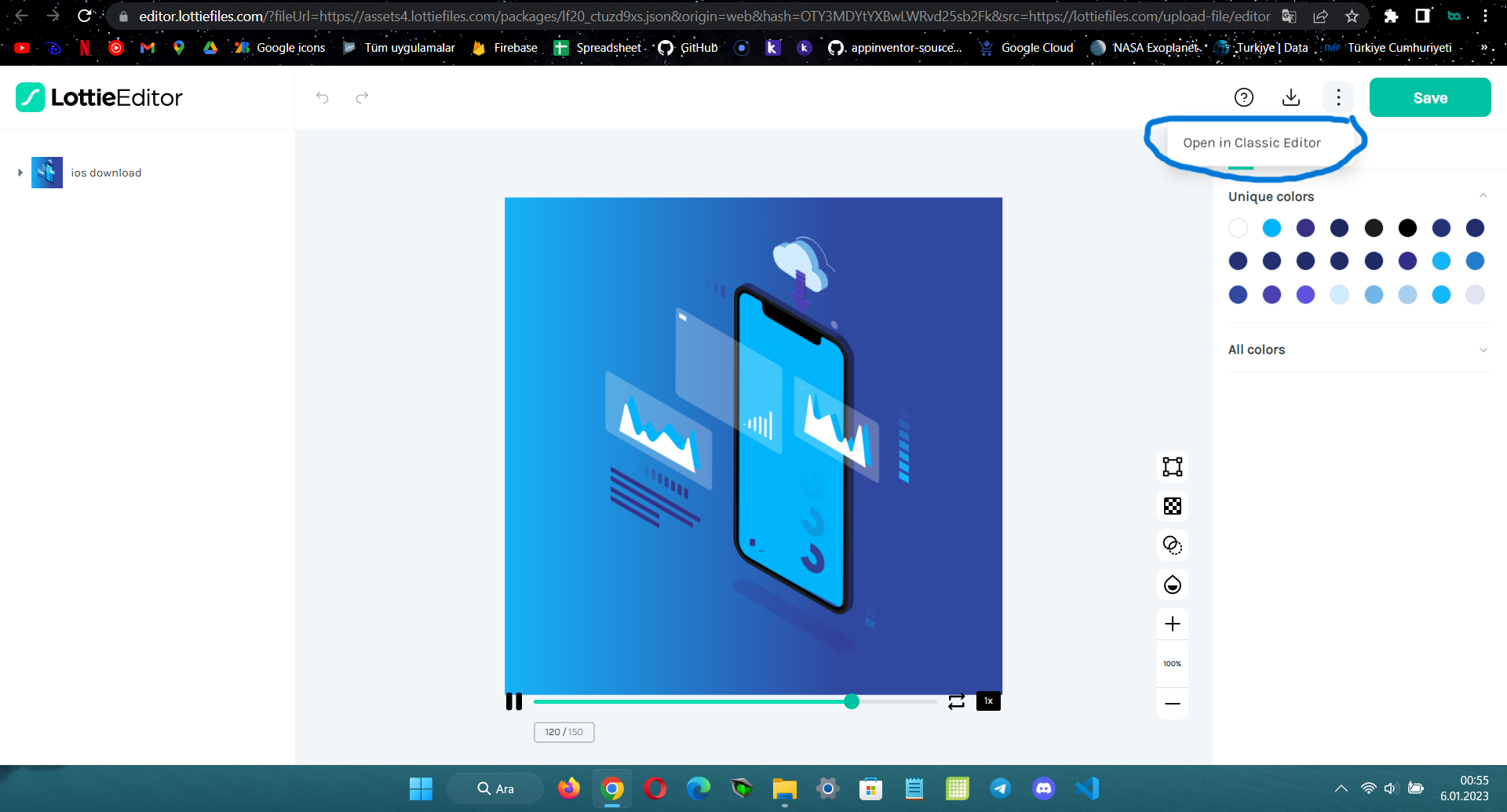Click the green Save button
1507x812 pixels.
(1430, 97)
